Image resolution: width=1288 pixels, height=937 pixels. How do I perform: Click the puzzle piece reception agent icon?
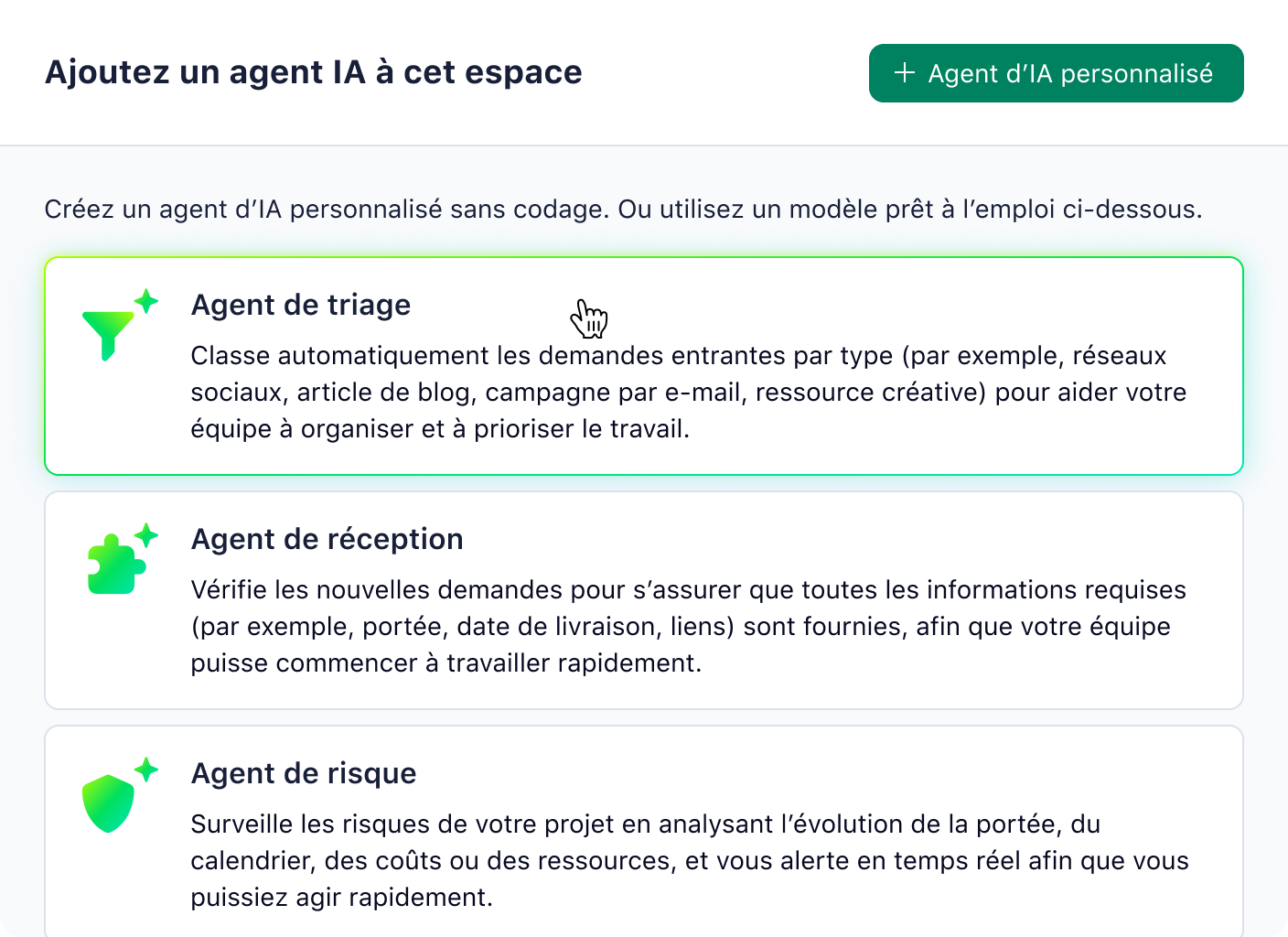[x=113, y=565]
